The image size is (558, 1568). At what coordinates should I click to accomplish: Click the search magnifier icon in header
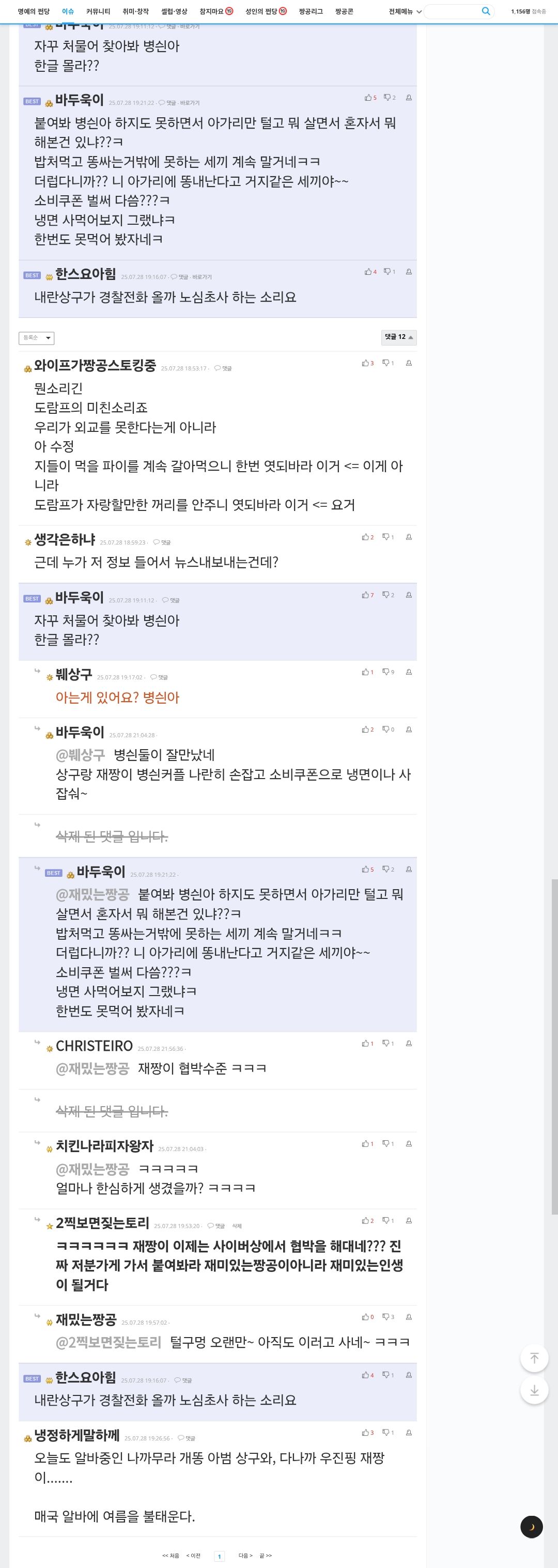pyautogui.click(x=485, y=11)
